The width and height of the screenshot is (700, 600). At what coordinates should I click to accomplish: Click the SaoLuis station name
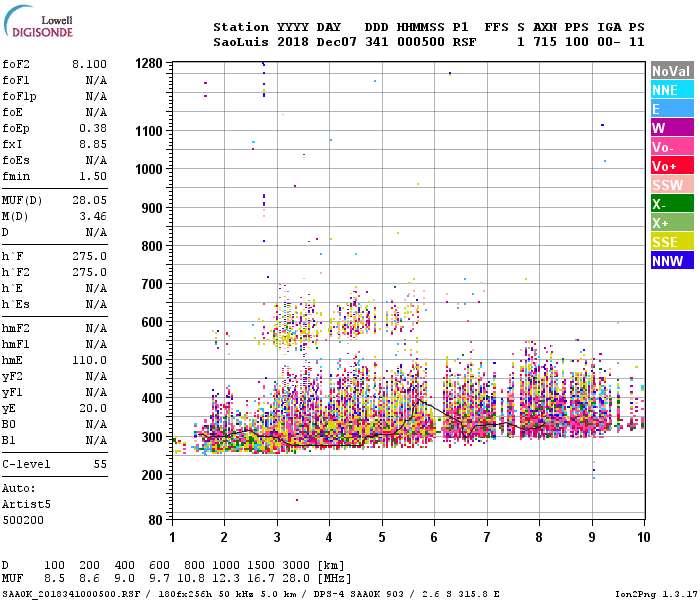click(241, 42)
